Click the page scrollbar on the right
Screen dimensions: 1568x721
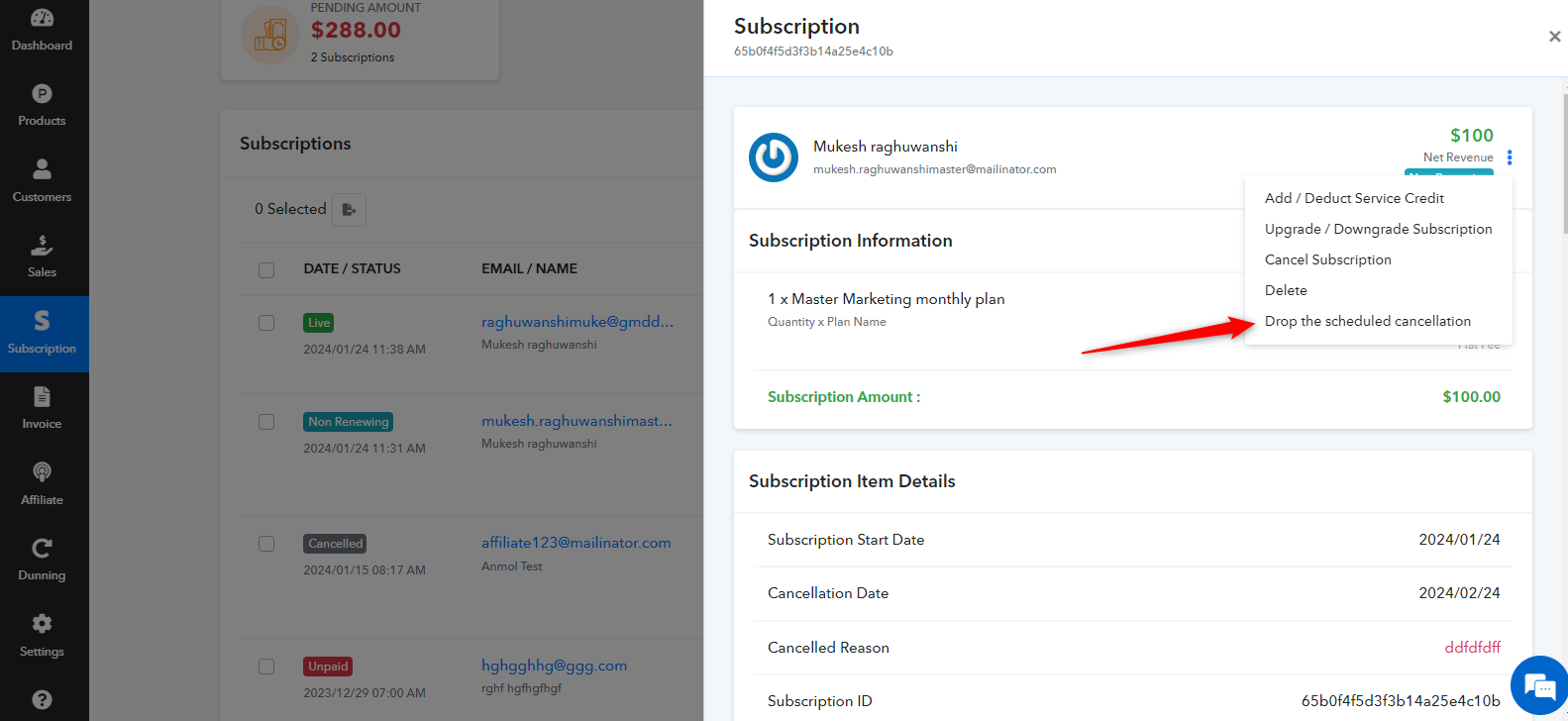click(1565, 163)
